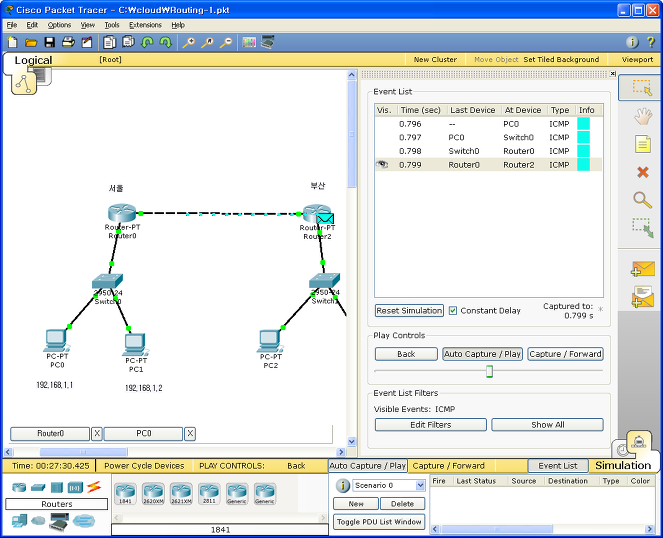Click the Reset Simulation button
Image resolution: width=663 pixels, height=538 pixels.
(x=409, y=310)
